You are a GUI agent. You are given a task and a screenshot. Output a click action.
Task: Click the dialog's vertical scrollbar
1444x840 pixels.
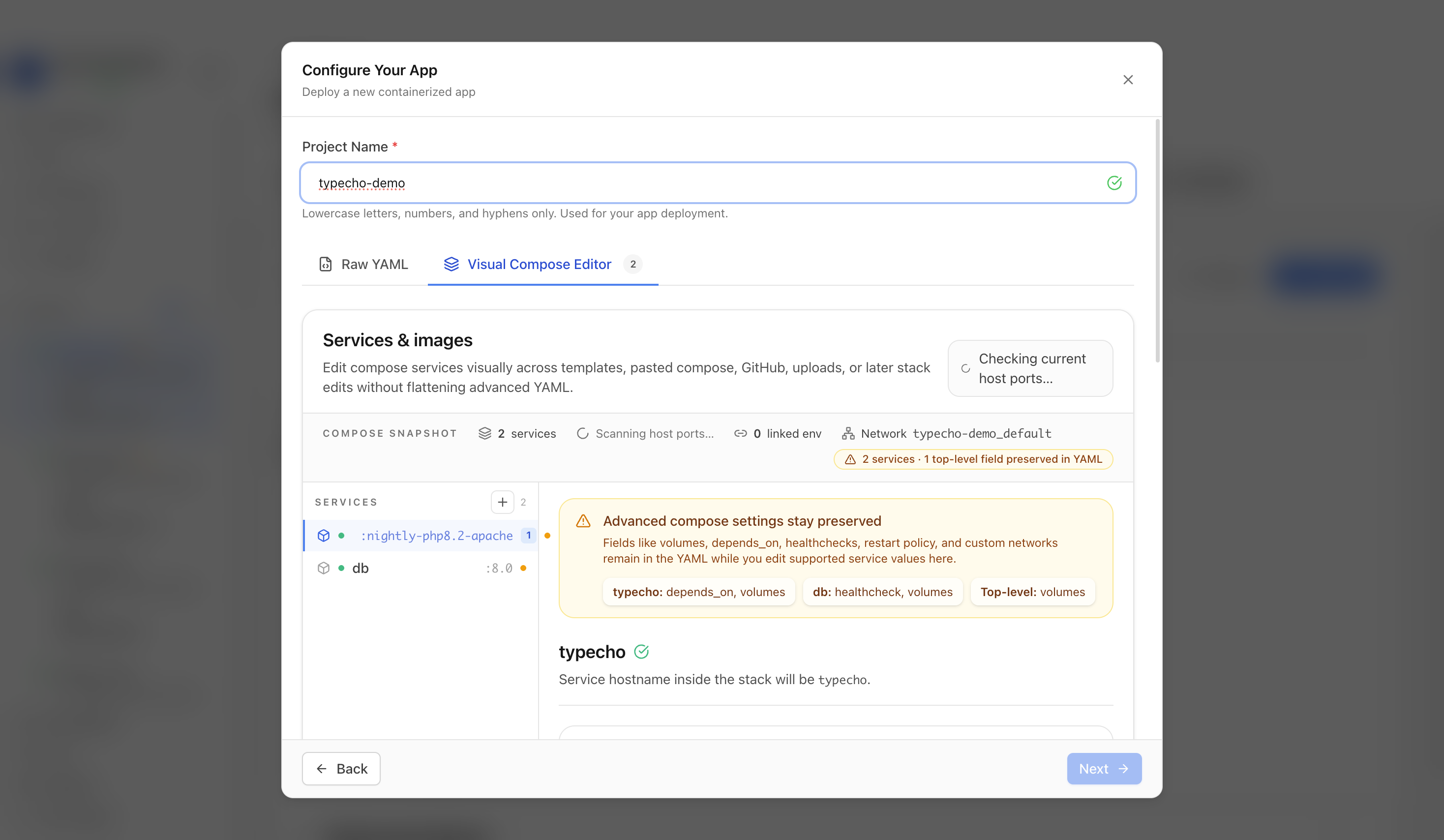tap(1157, 240)
